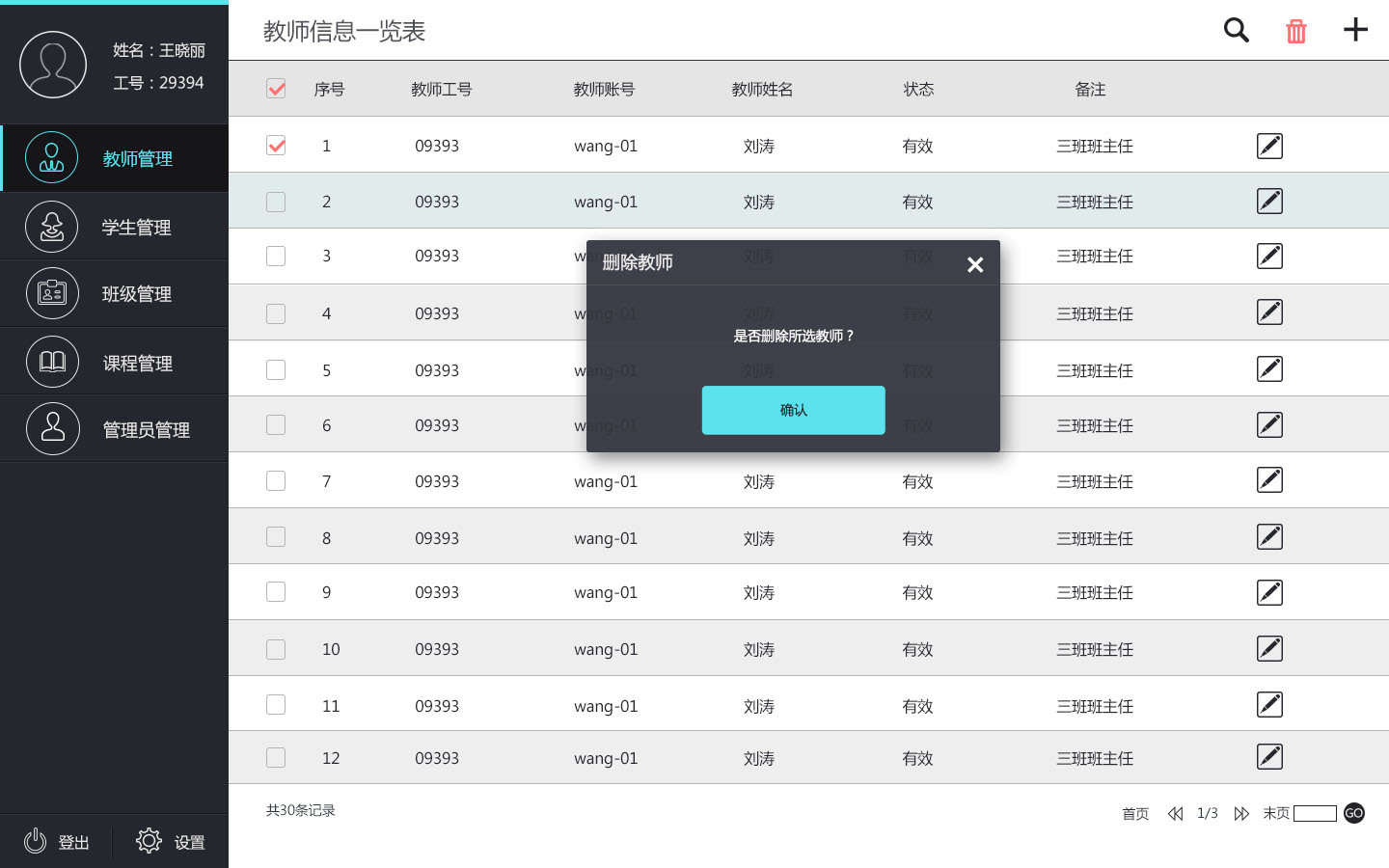Edit row 12 with pencil icon
This screenshot has width=1389, height=868.
point(1269,756)
